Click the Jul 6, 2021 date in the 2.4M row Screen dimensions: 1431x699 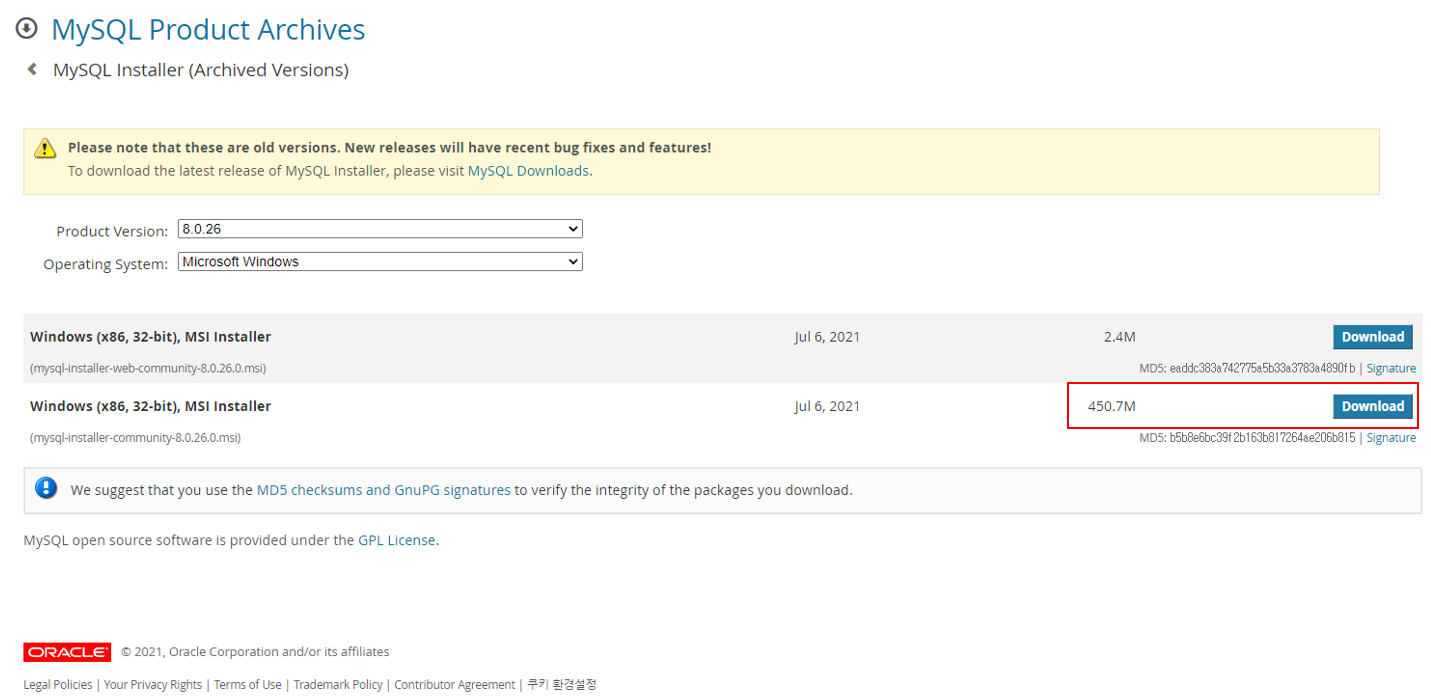[827, 337]
